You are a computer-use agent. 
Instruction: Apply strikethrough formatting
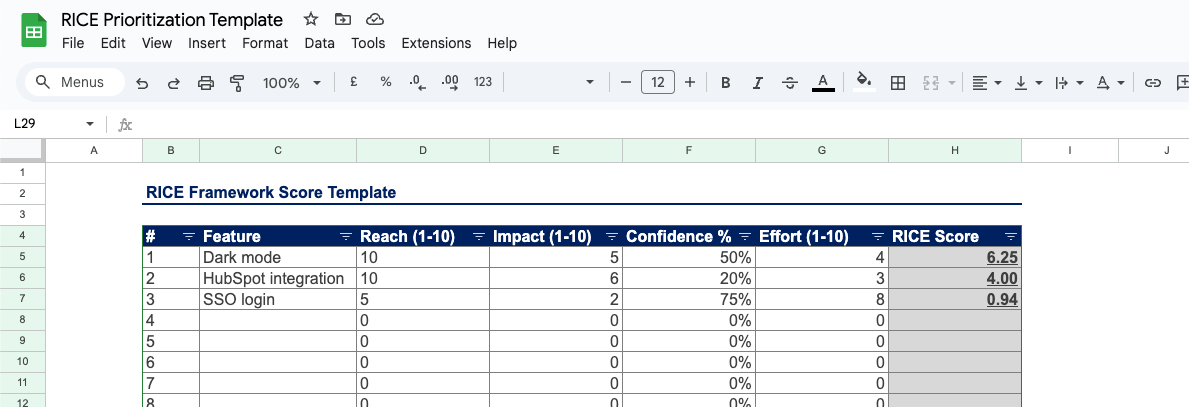pyautogui.click(x=789, y=83)
